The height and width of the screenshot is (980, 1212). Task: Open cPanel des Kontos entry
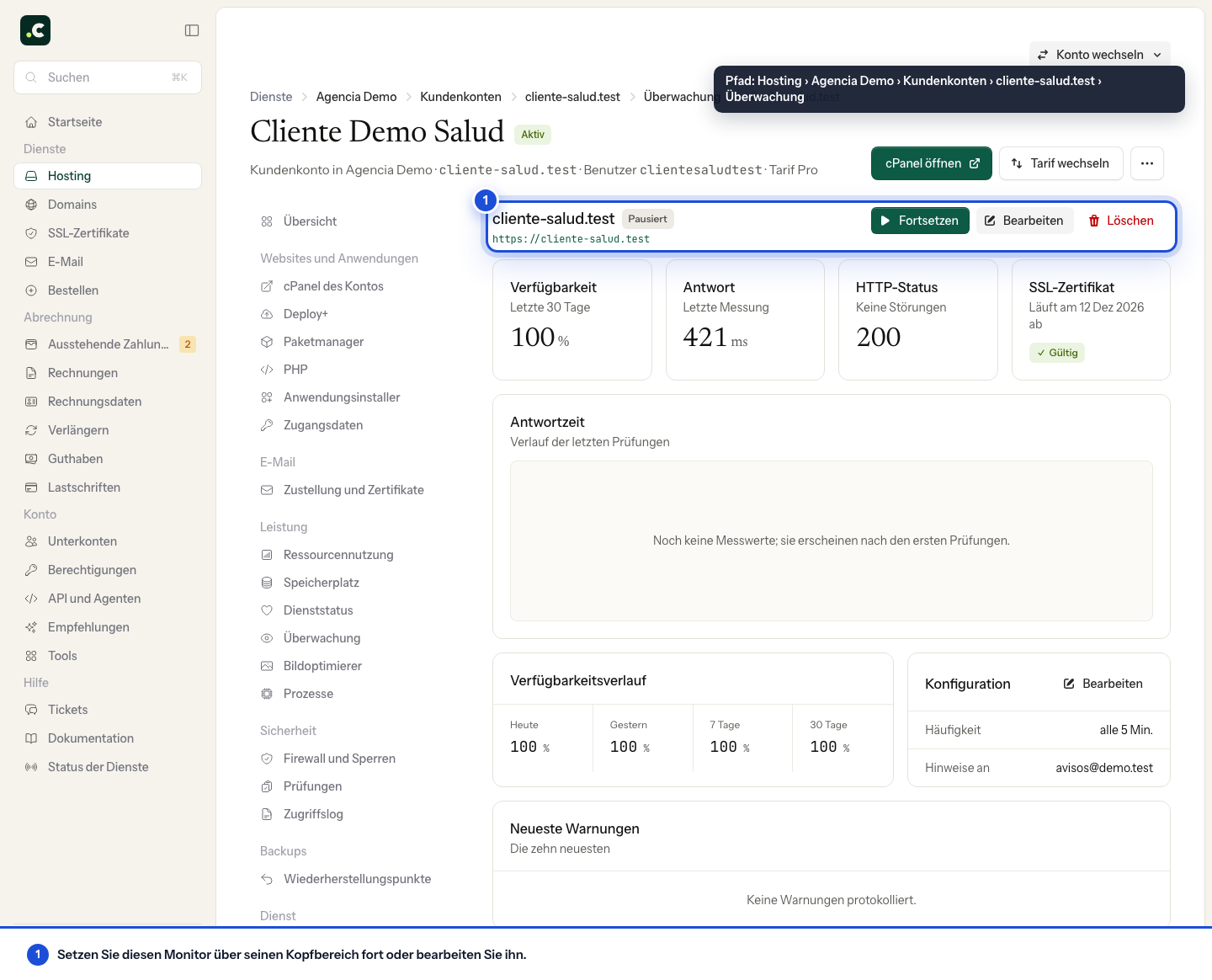356,286
